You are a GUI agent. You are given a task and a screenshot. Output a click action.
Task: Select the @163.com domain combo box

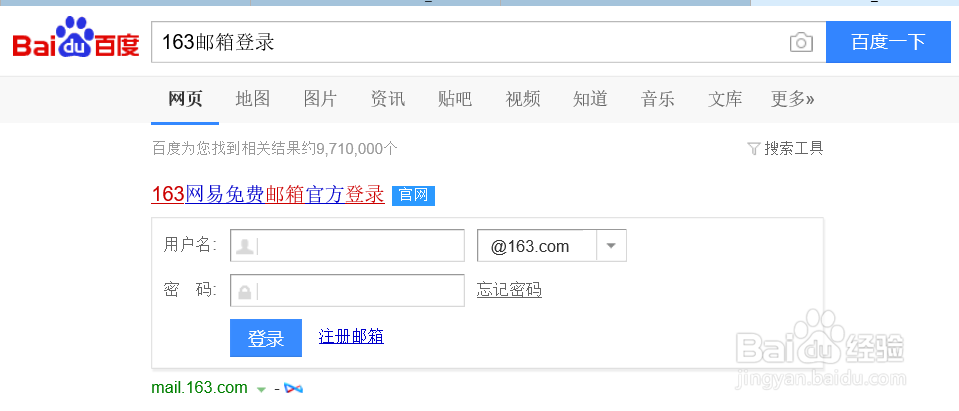point(552,246)
